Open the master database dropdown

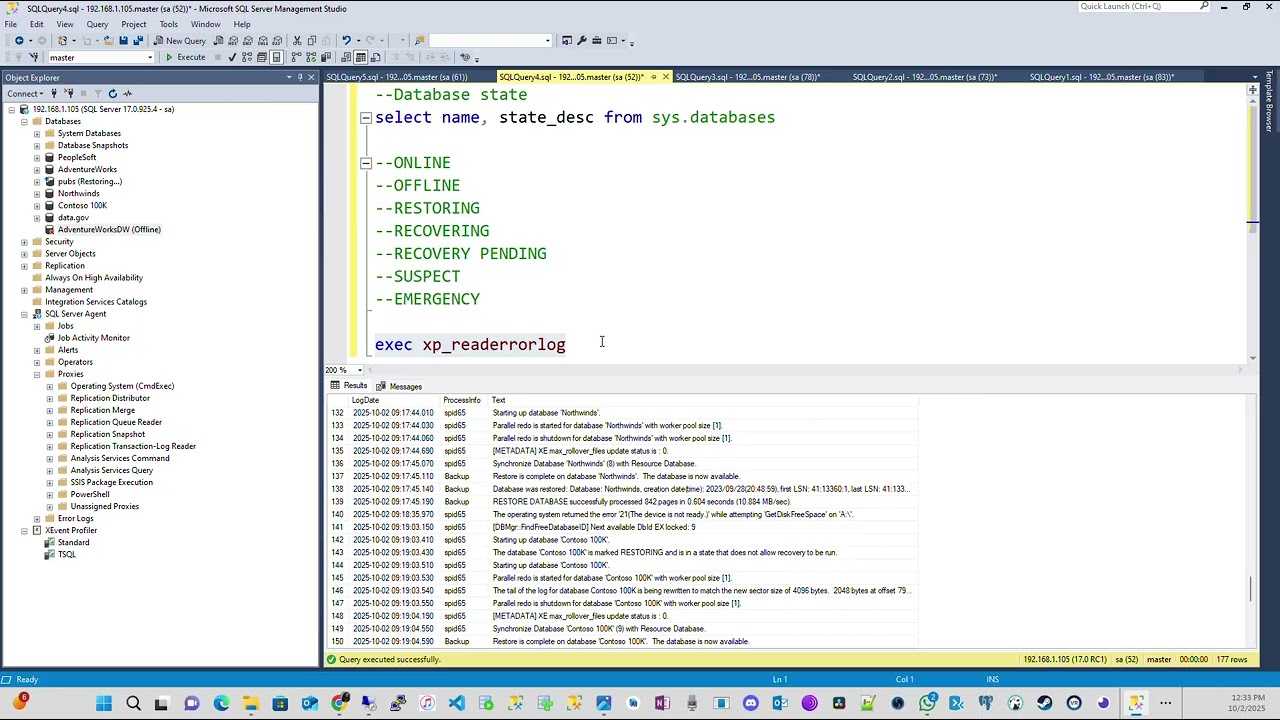pyautogui.click(x=150, y=57)
